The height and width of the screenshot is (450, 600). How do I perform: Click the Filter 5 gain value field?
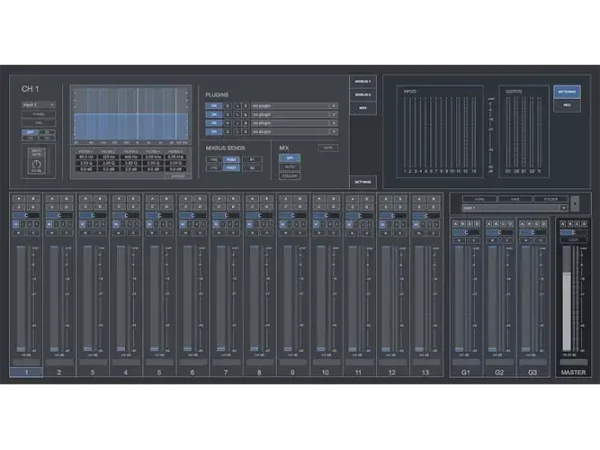pyautogui.click(x=176, y=169)
